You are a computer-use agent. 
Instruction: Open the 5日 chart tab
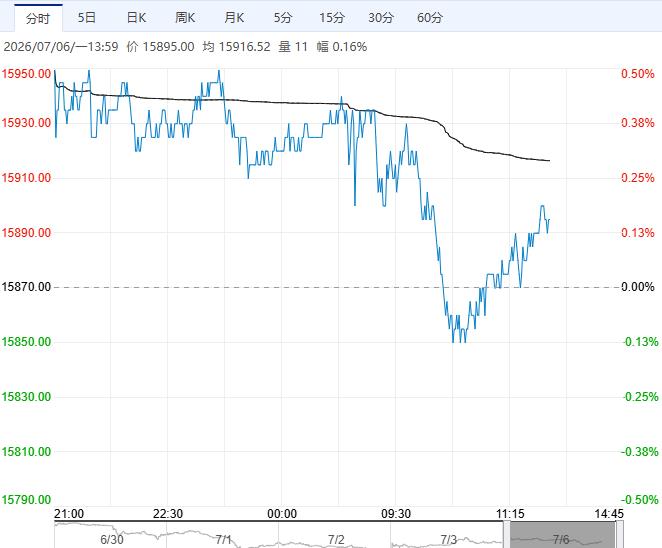[87, 18]
